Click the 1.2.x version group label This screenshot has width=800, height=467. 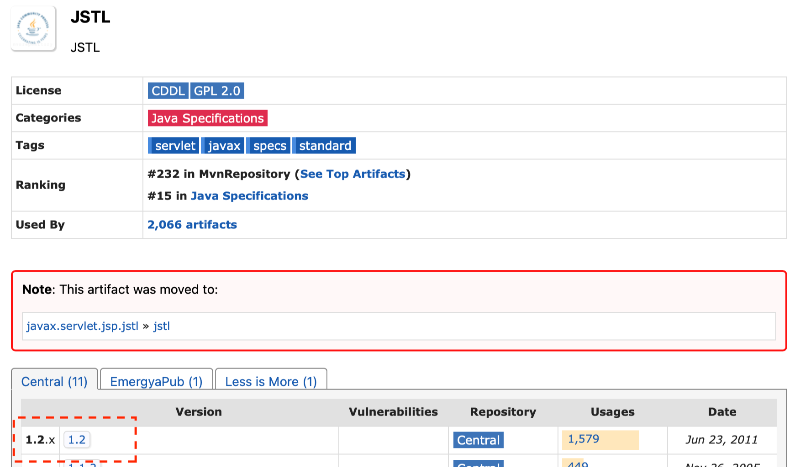pyautogui.click(x=40, y=440)
